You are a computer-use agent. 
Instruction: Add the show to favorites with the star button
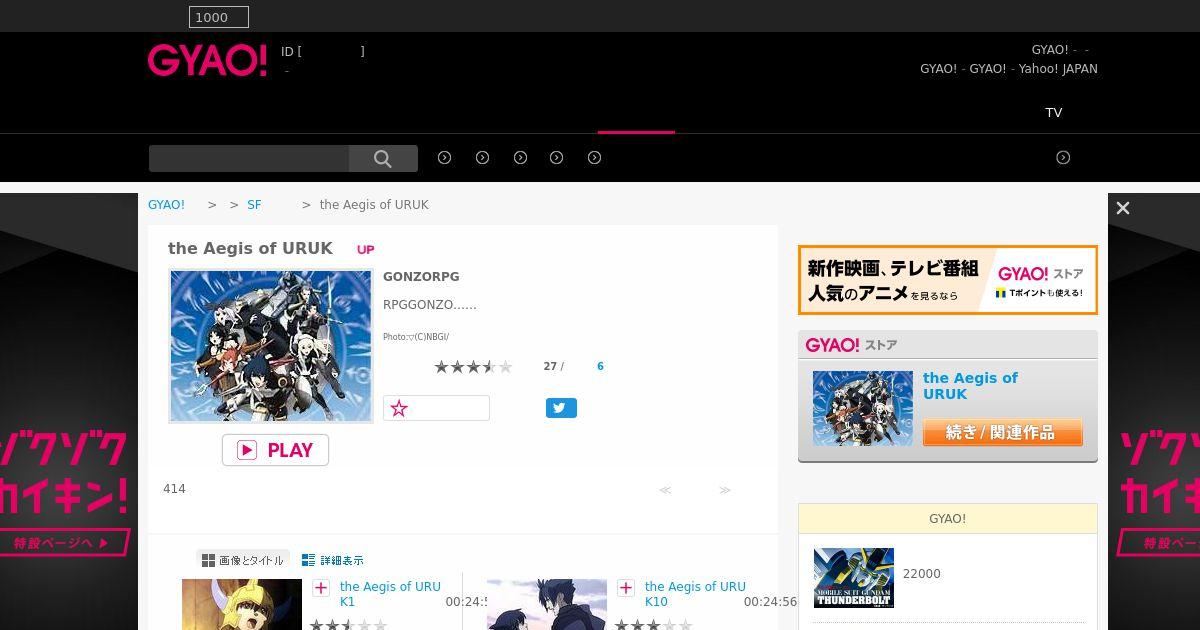[436, 408]
